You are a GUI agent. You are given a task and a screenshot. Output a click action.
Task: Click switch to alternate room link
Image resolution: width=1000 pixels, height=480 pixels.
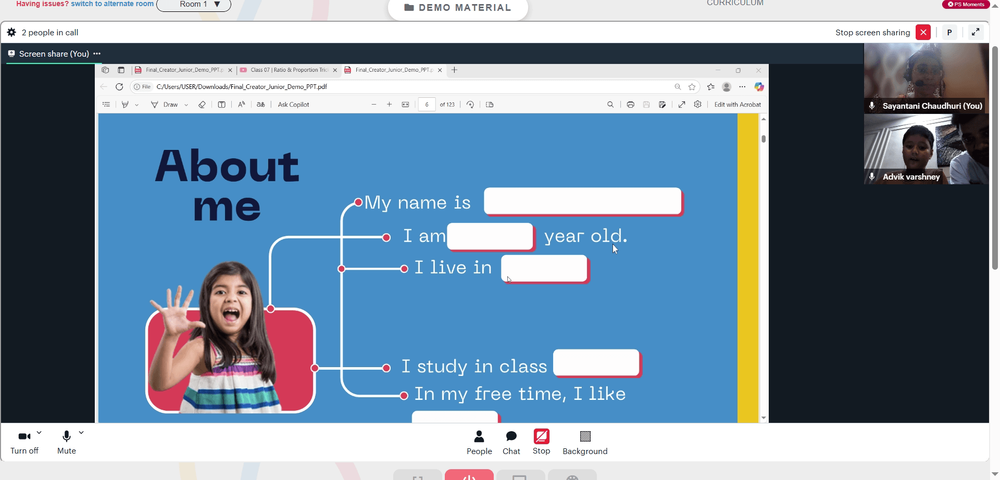112,4
